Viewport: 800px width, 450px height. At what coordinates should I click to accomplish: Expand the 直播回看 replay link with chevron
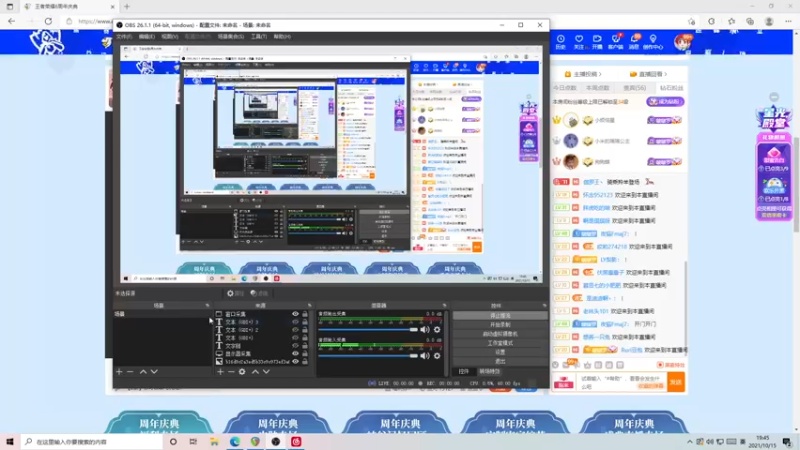click(x=648, y=74)
